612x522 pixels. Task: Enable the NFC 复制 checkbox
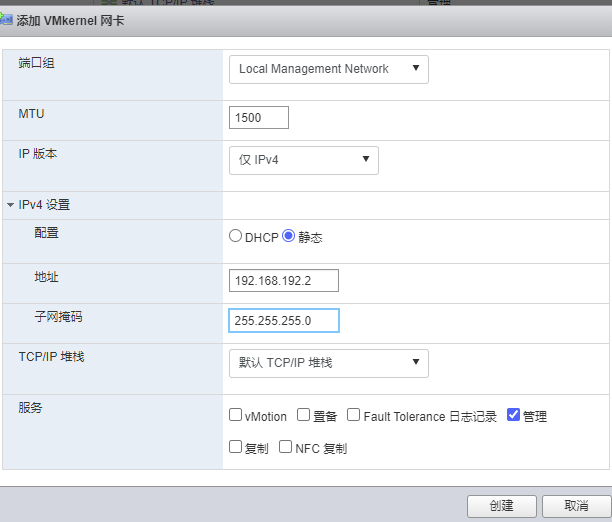coord(285,447)
